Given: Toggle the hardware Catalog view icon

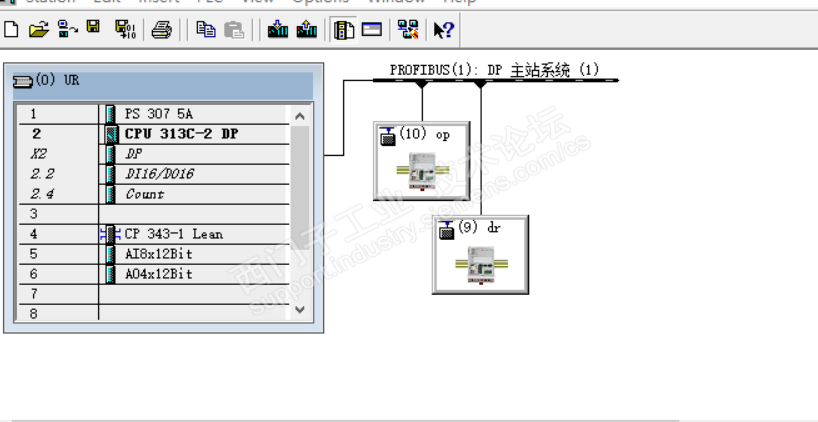Looking at the screenshot, I should tap(344, 29).
